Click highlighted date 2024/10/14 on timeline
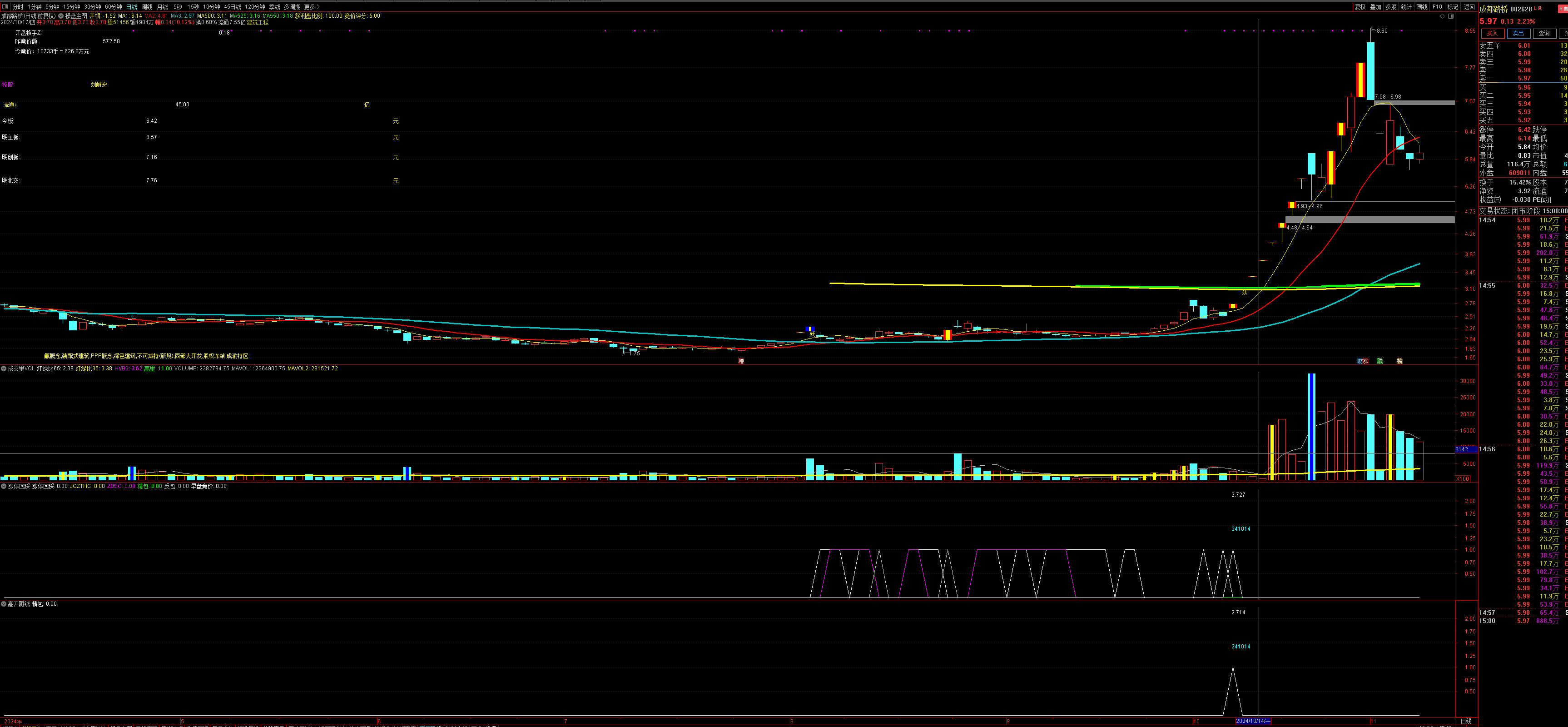This screenshot has width=1568, height=727. pos(1252,721)
